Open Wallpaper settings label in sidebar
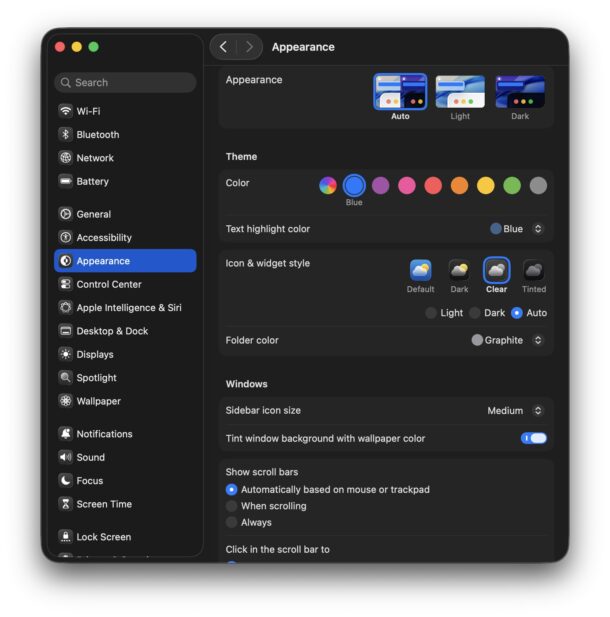Screen dimensions: 610x617 (98, 401)
